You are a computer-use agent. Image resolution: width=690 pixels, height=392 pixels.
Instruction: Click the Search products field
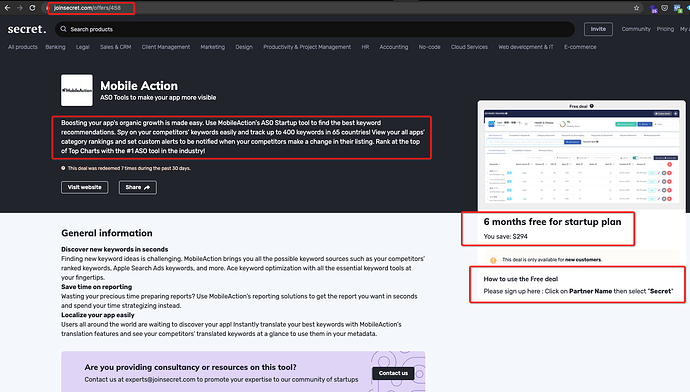pyautogui.click(x=315, y=29)
